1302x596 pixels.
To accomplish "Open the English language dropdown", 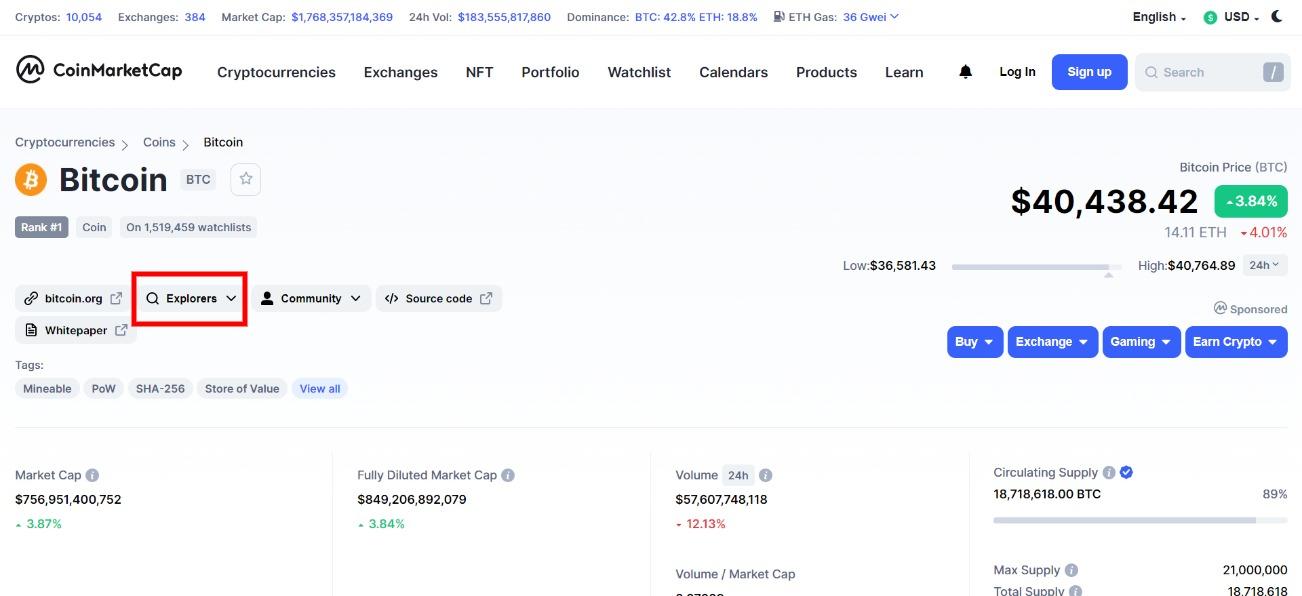I will click(x=1159, y=17).
